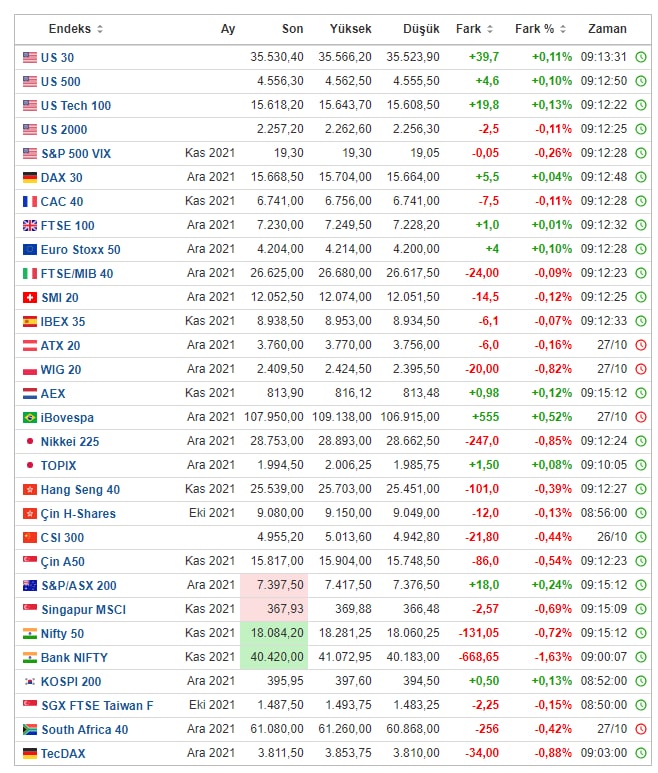Select time 09:13:31 in US 30 row
This screenshot has height=773, width=658.
coord(604,57)
